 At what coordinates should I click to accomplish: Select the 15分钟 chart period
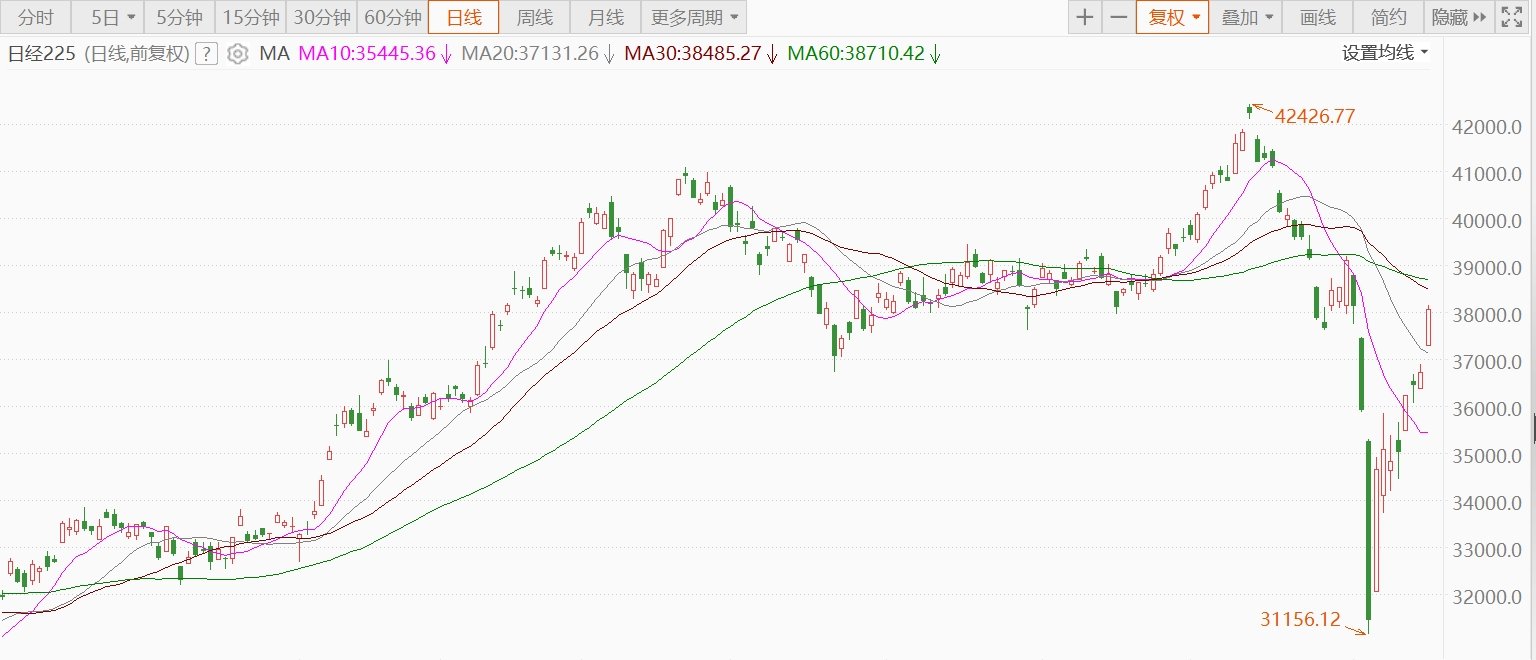[x=251, y=17]
